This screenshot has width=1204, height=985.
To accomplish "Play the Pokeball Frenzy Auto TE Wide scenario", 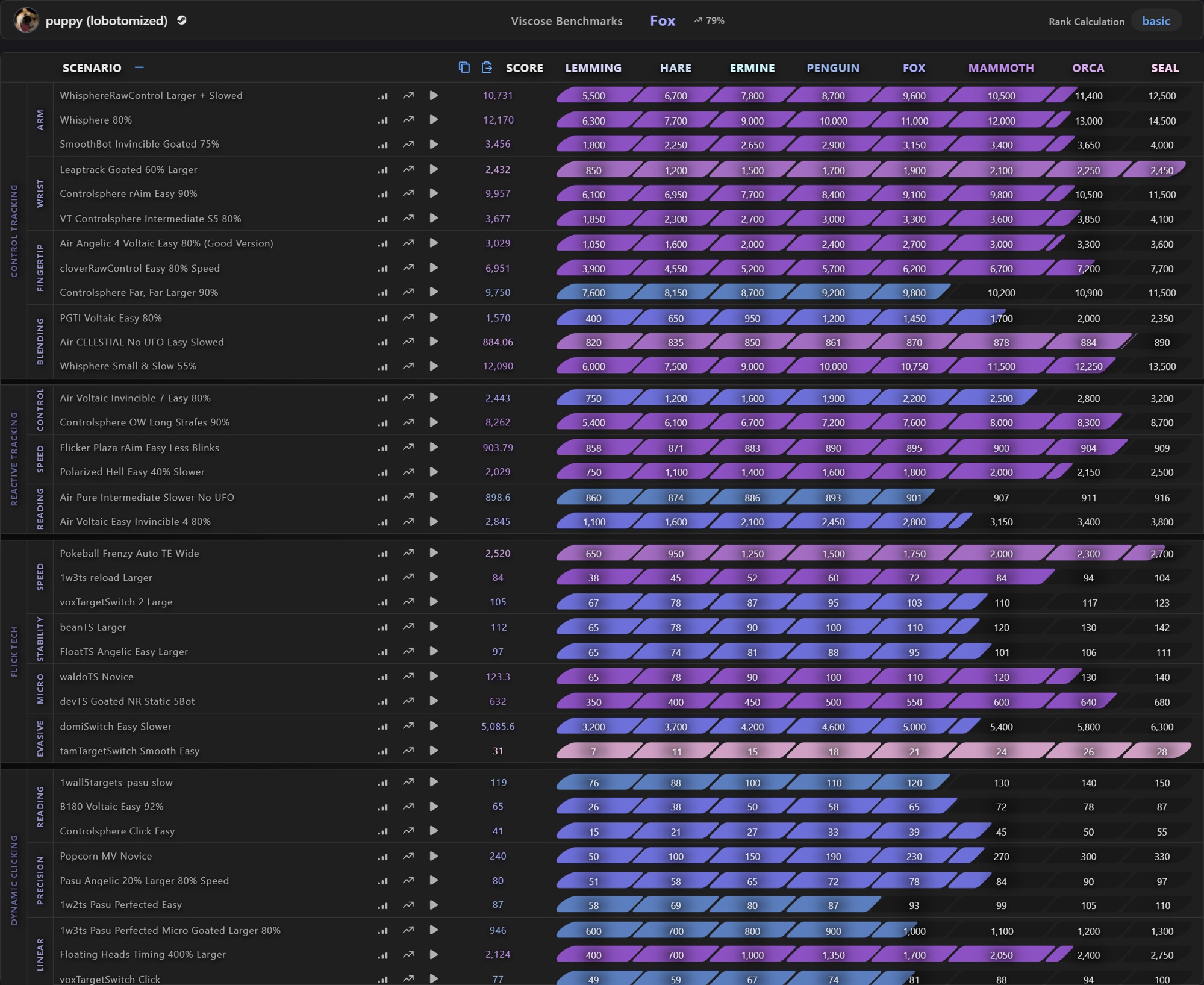I will point(434,553).
